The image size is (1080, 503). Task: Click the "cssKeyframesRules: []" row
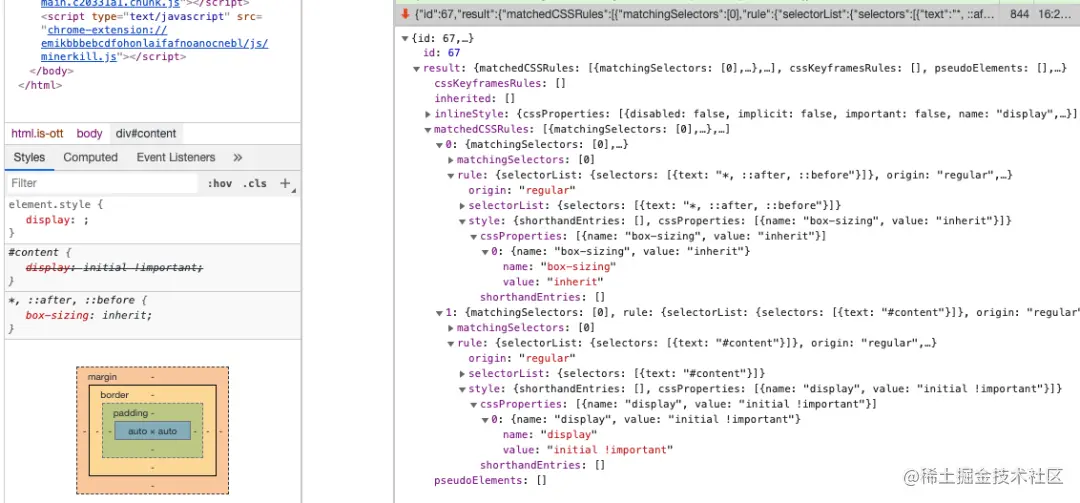(499, 84)
